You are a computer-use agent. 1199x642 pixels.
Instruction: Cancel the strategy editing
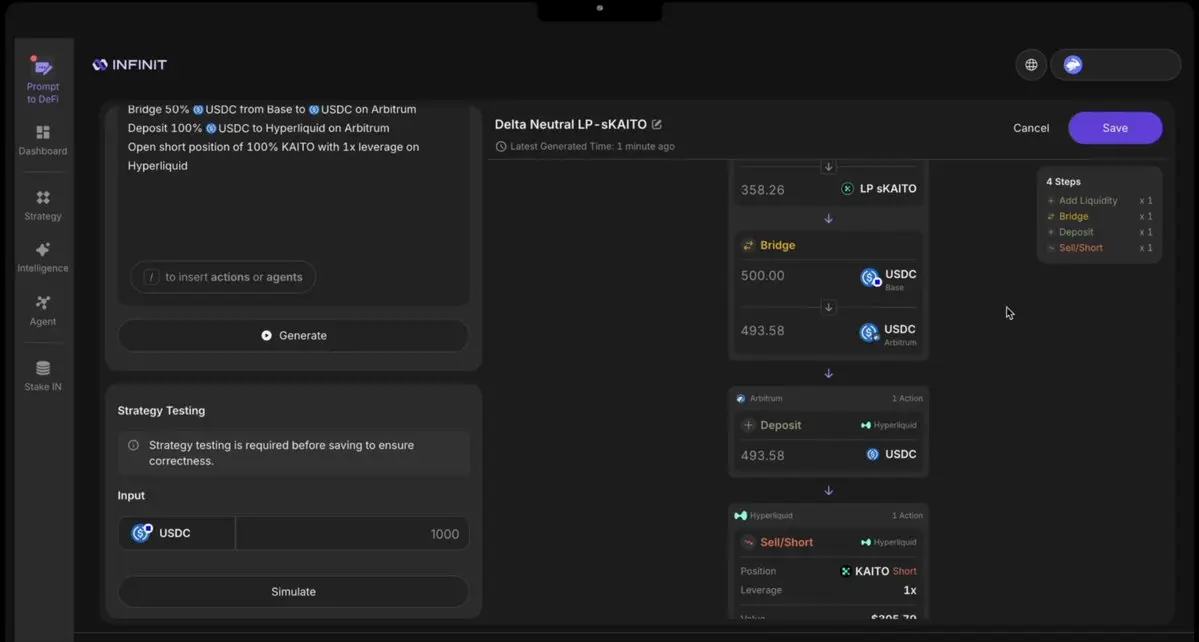pyautogui.click(x=1031, y=128)
